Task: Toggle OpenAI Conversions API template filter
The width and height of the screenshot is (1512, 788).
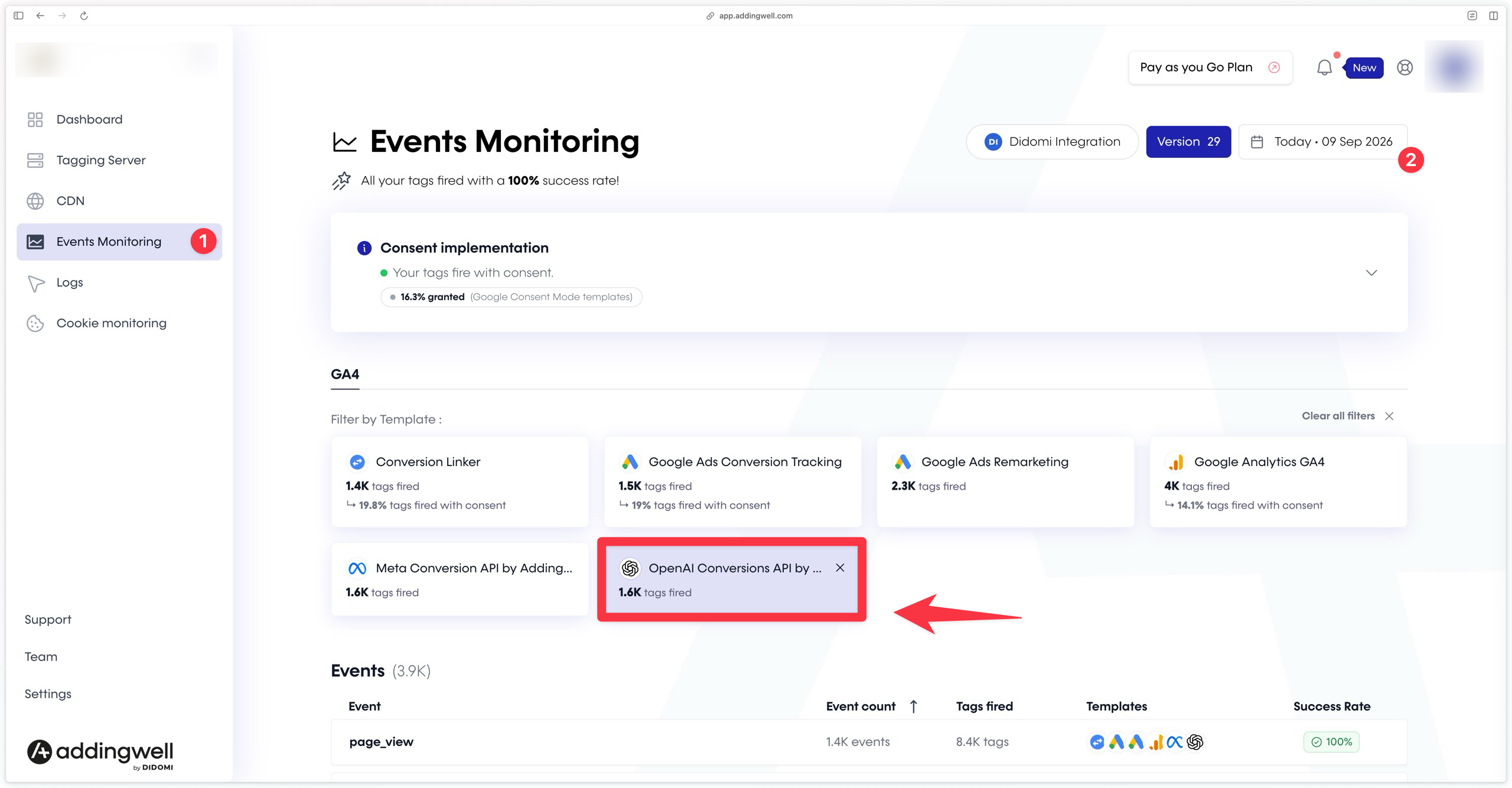Action: [x=732, y=579]
